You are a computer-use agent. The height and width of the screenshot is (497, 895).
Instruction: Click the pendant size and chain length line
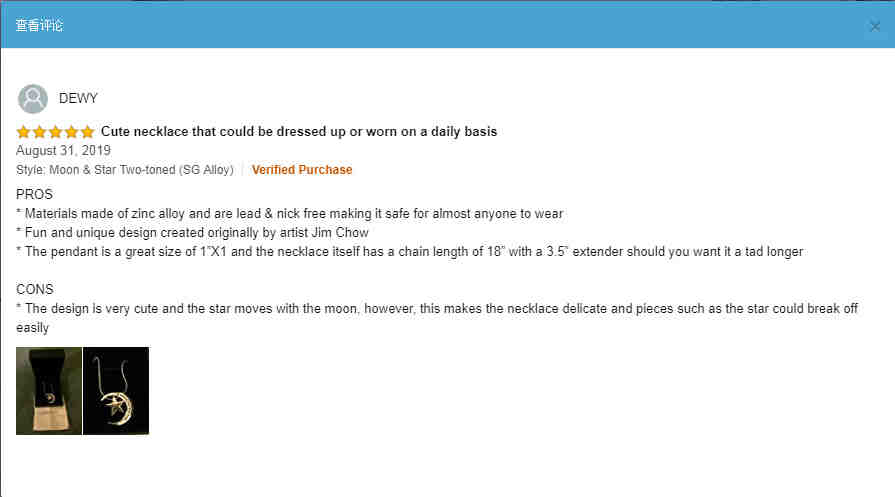click(x=409, y=252)
